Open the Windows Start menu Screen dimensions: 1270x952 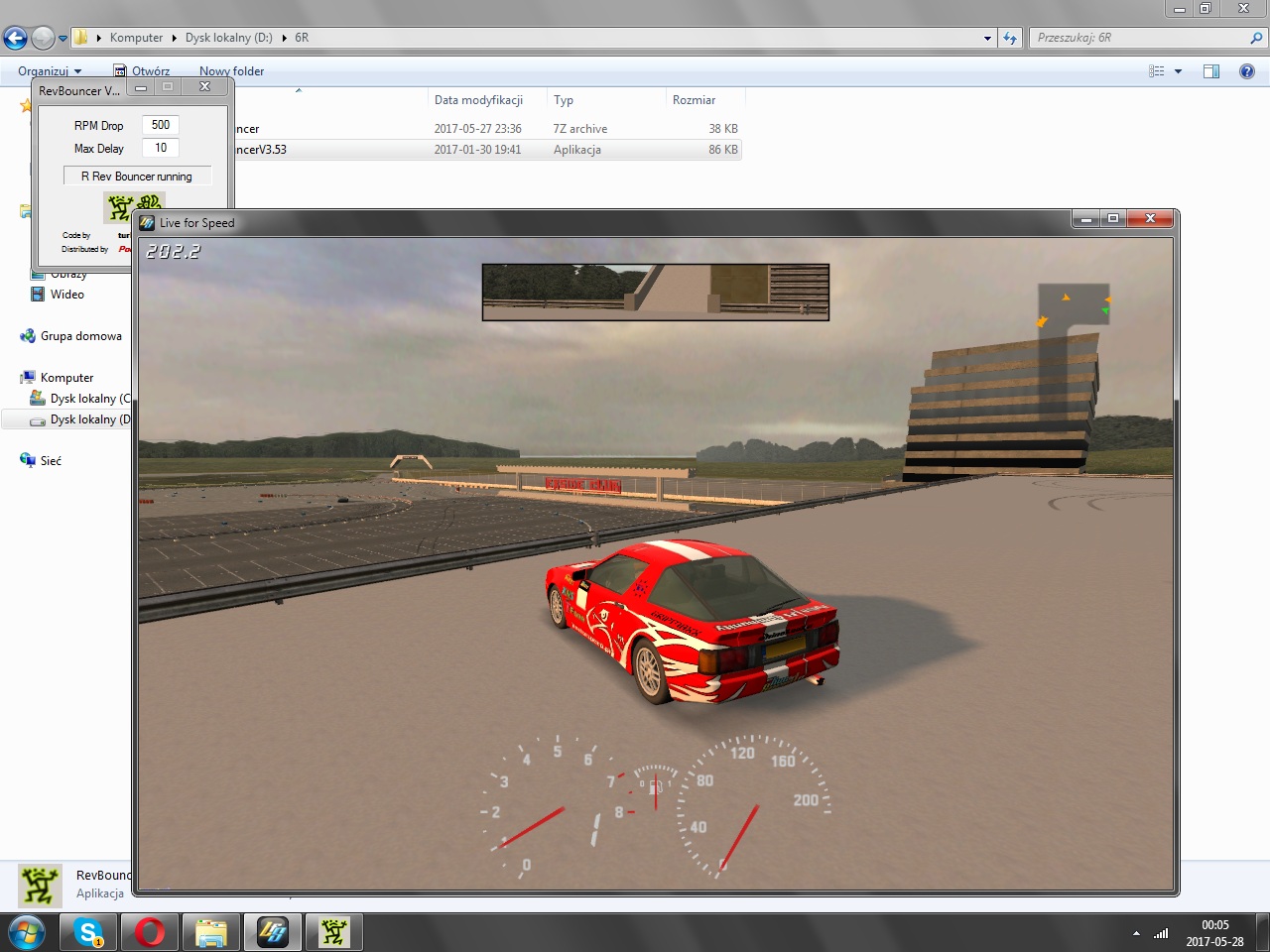tap(27, 932)
